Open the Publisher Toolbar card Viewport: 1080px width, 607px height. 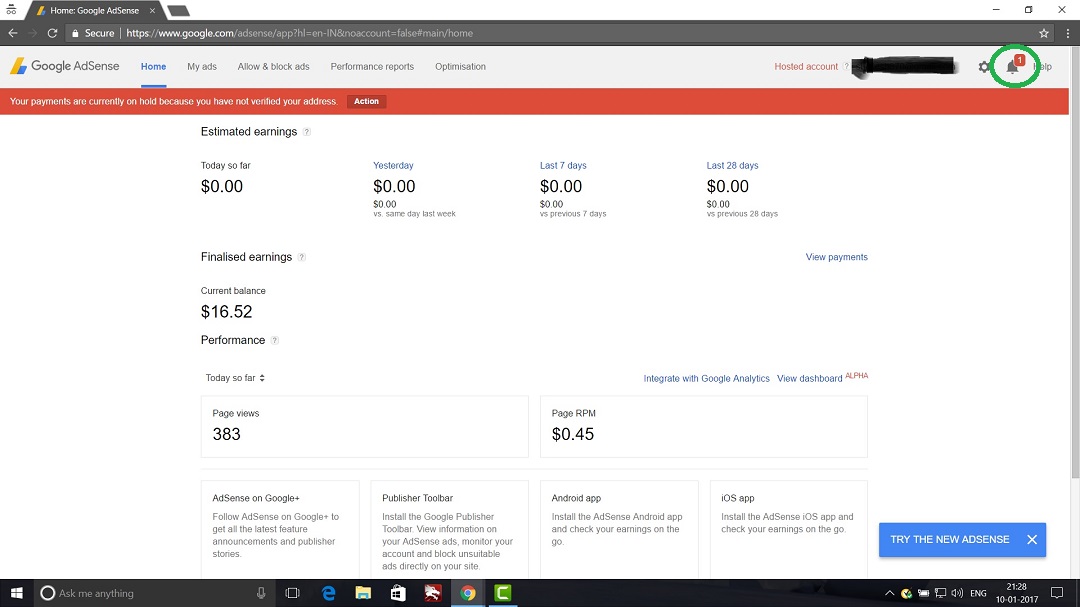coord(450,529)
